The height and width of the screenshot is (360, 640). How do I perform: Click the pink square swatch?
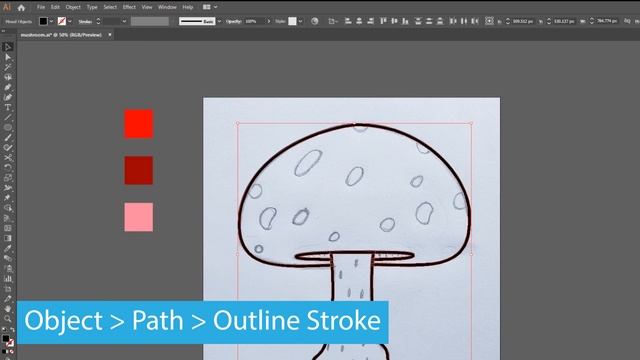click(139, 217)
